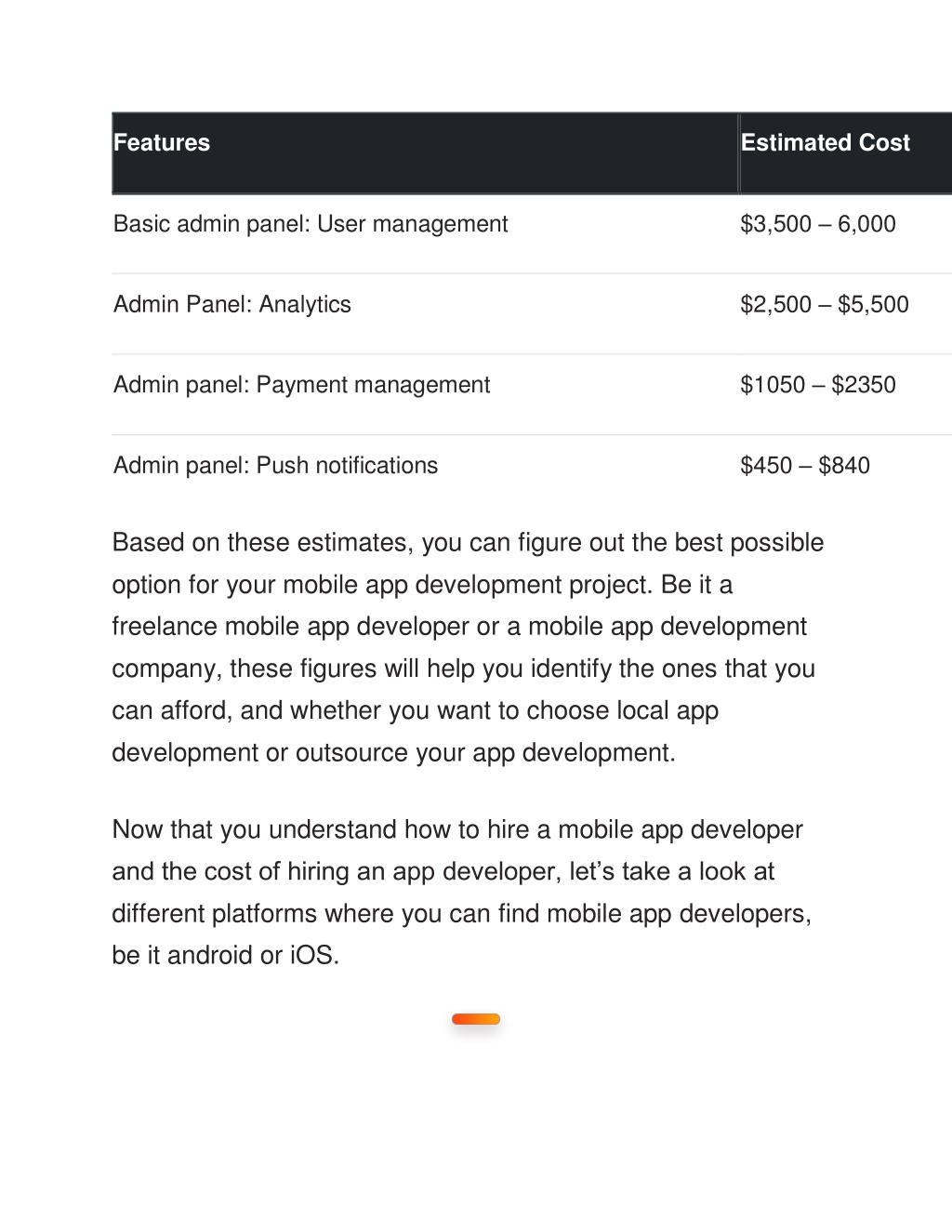
Task: Click the $1050 – $2350 cost cell
Action: 818,385
